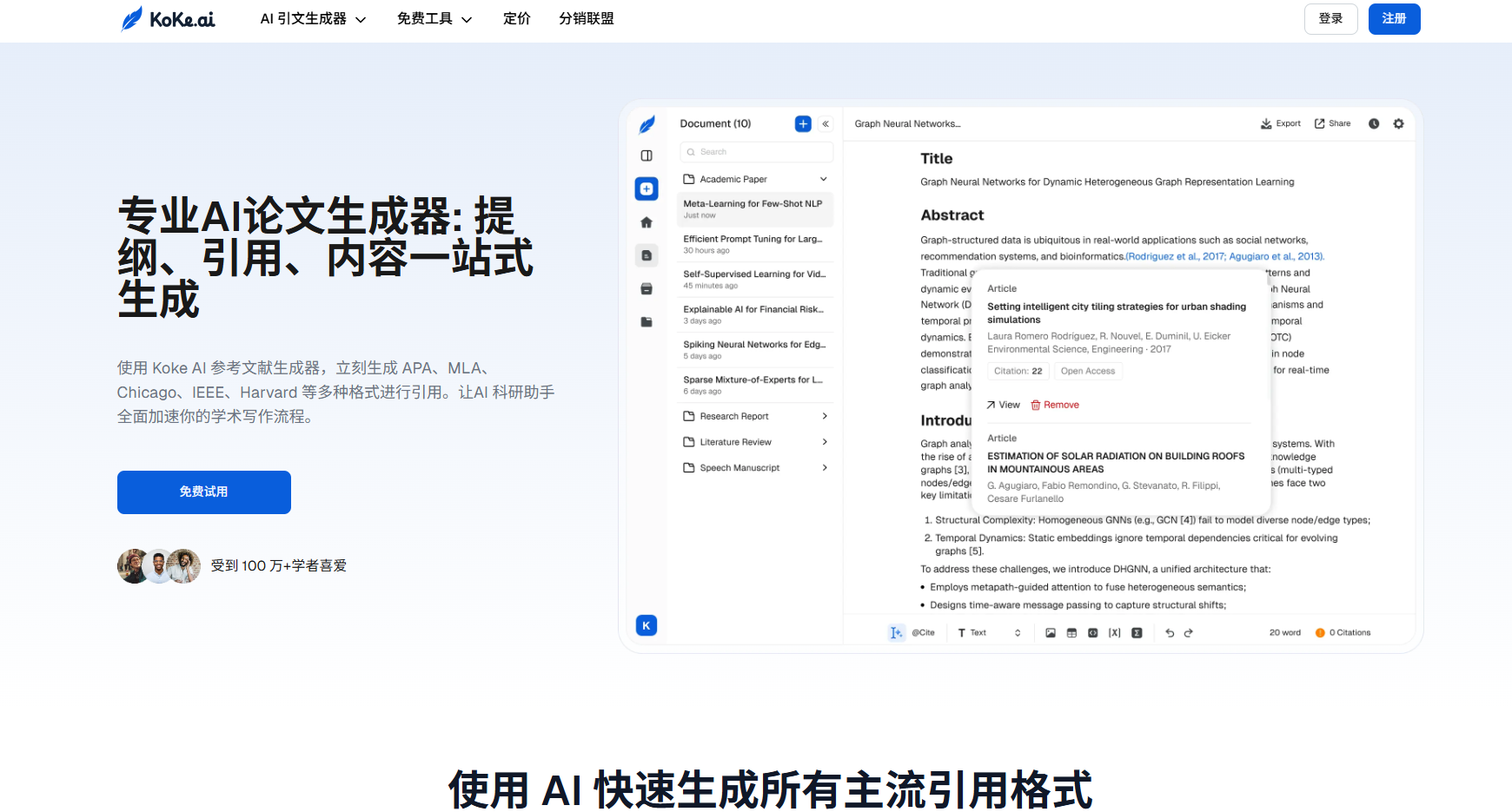Click the 注册 sign-up button
This screenshot has height=812, width=1512.
click(x=1394, y=19)
